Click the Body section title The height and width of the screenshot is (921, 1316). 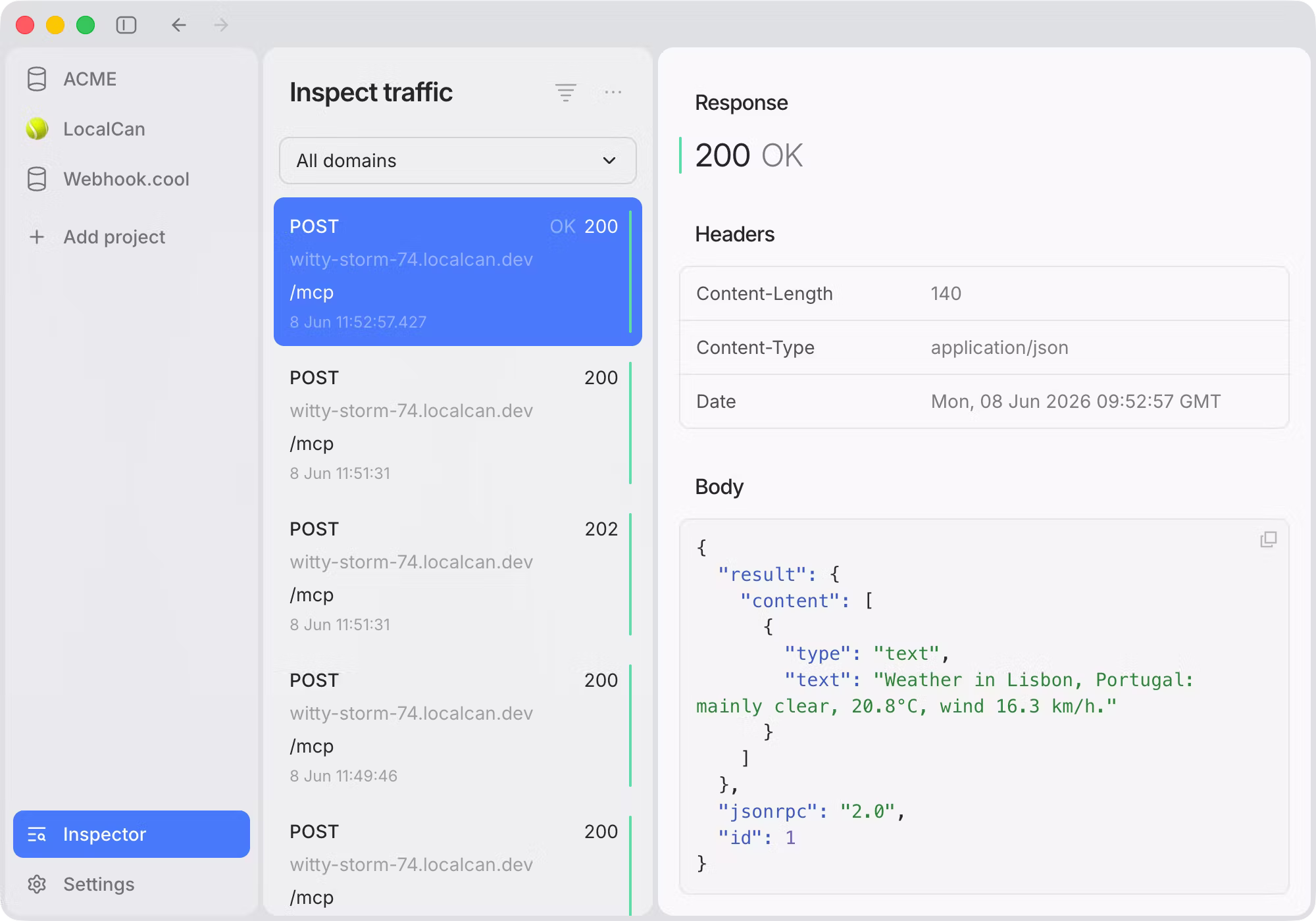click(719, 487)
